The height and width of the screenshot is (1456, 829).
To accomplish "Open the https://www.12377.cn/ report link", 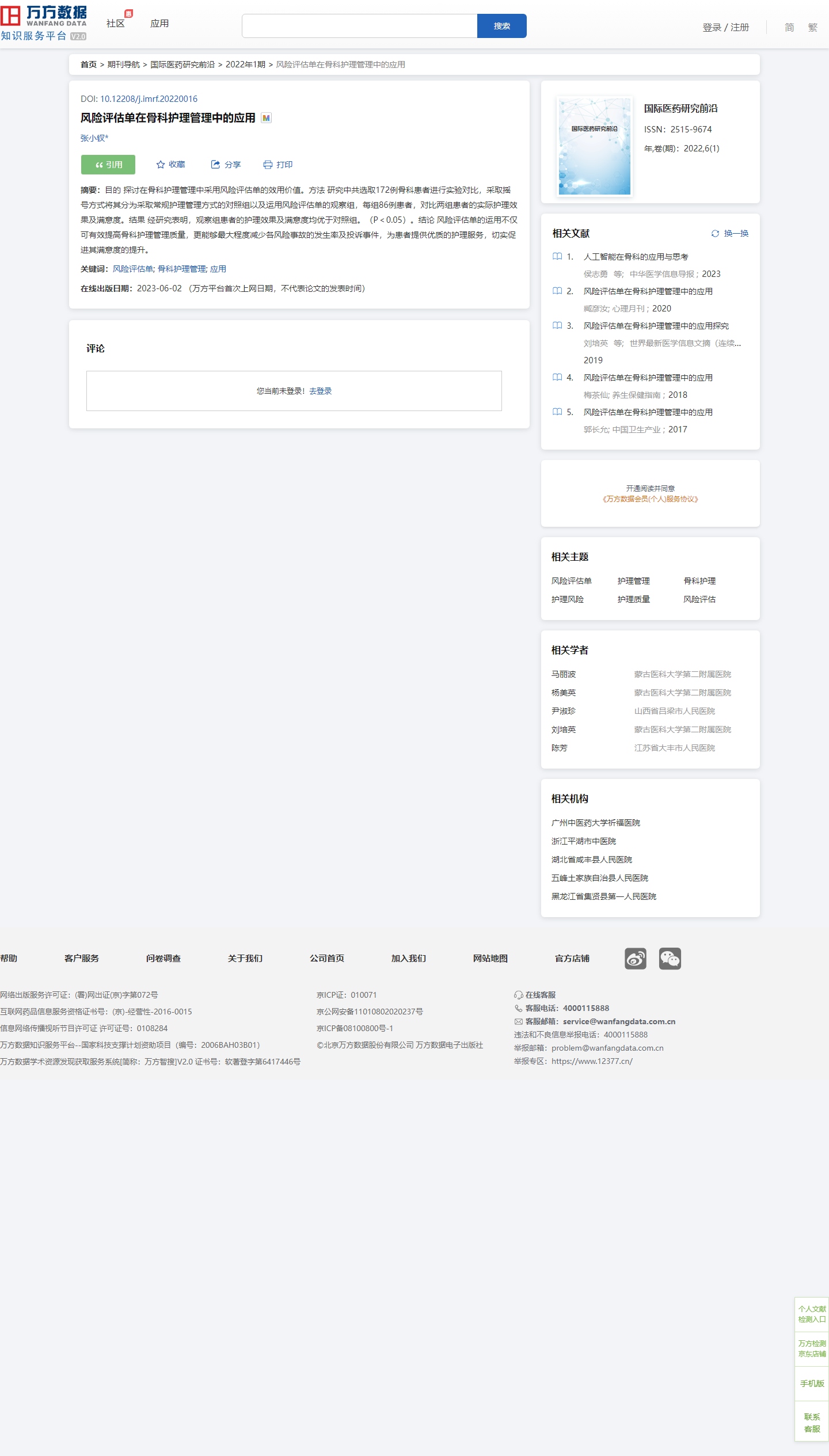I will tap(592, 1061).
